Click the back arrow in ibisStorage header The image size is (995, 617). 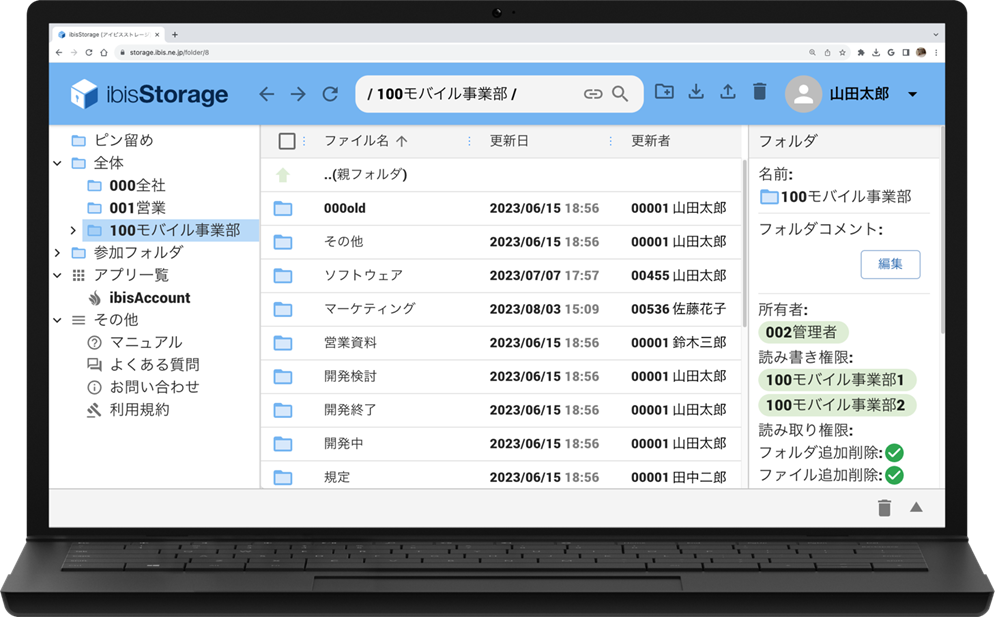pos(266,94)
